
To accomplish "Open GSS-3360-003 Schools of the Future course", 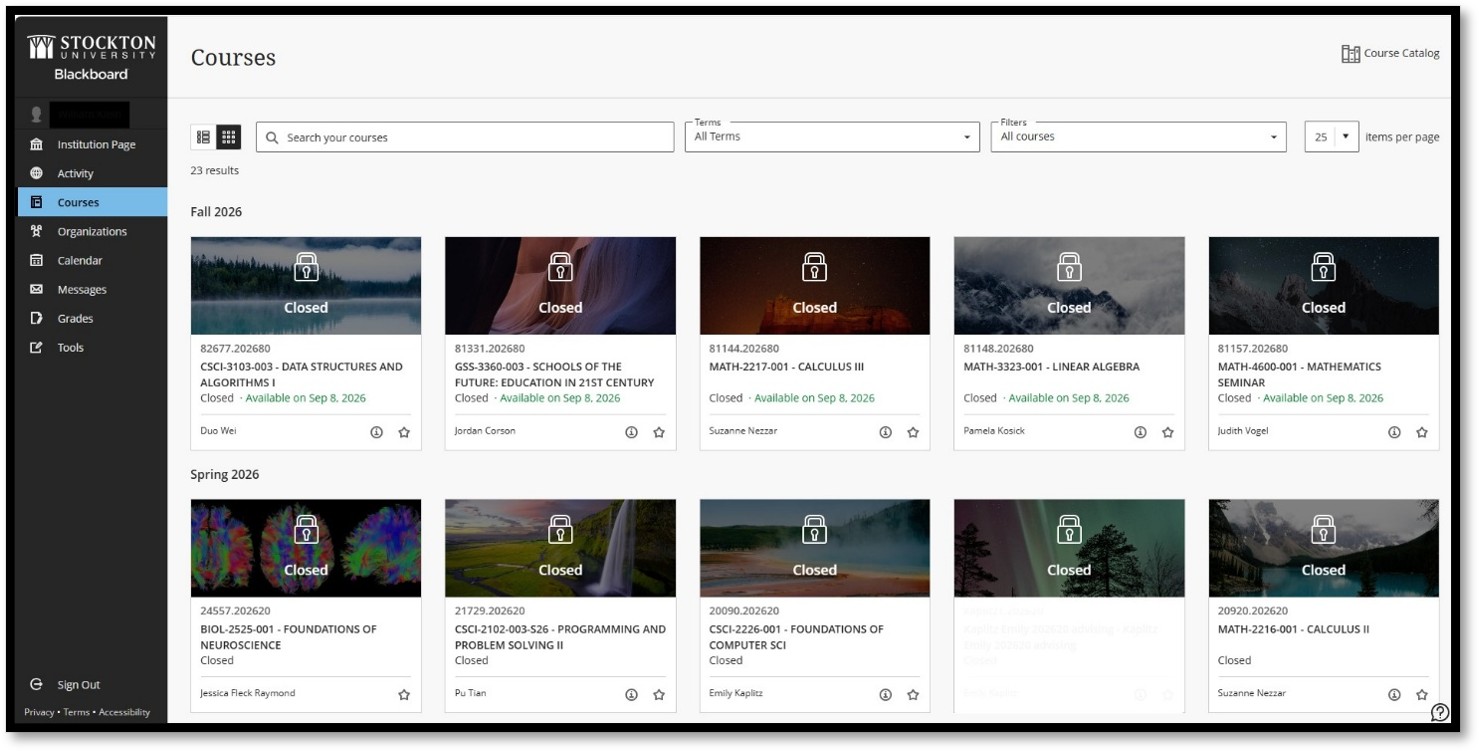I will (x=555, y=375).
